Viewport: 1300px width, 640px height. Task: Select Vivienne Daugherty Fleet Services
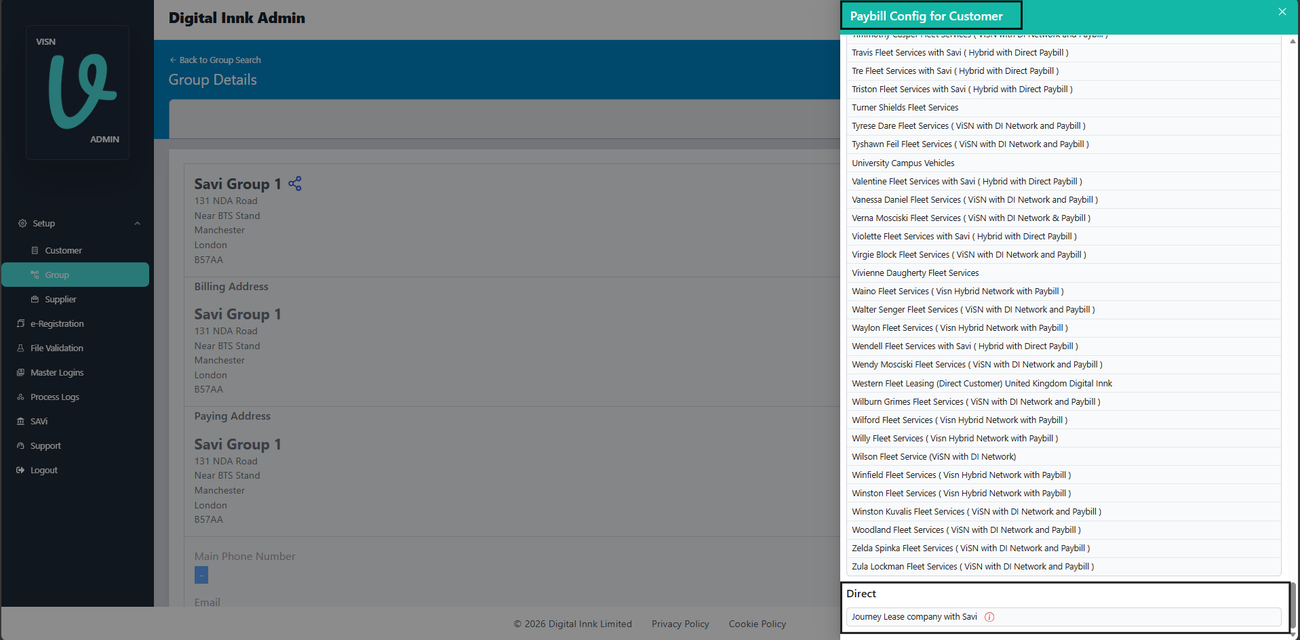click(x=1063, y=273)
